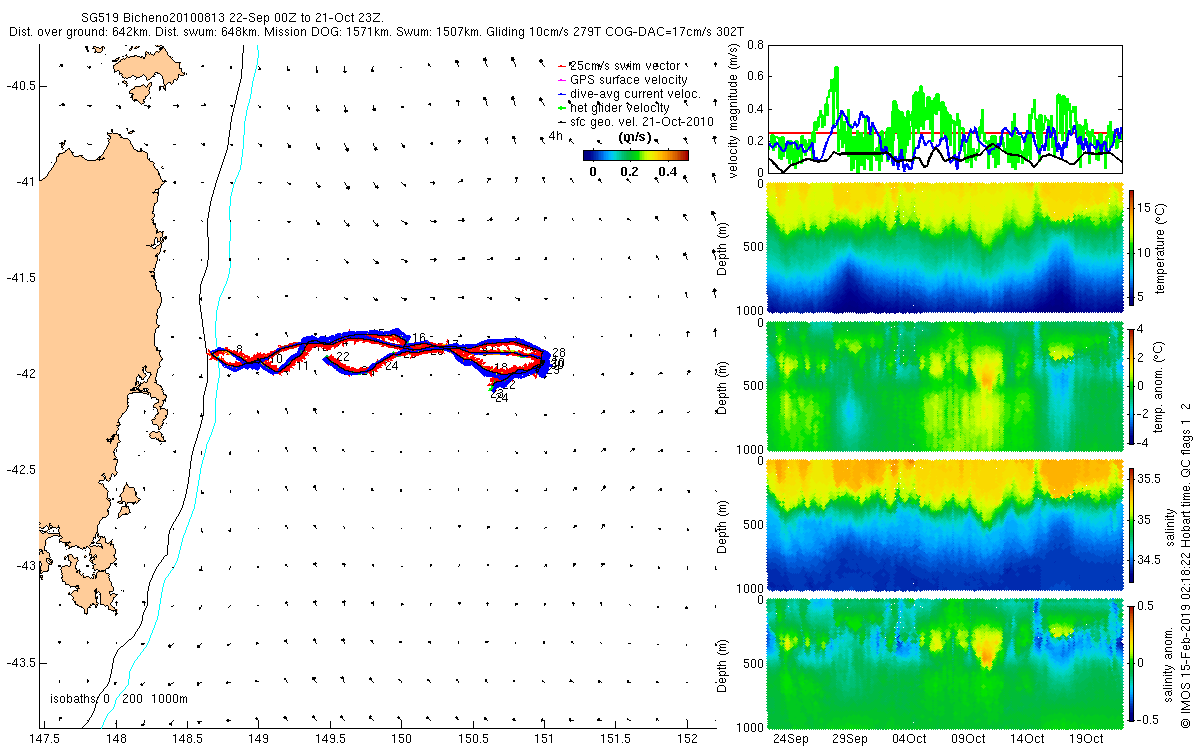Click the glider track waypoint label '11'
Viewport: 1200px width, 750px height.
[302, 367]
